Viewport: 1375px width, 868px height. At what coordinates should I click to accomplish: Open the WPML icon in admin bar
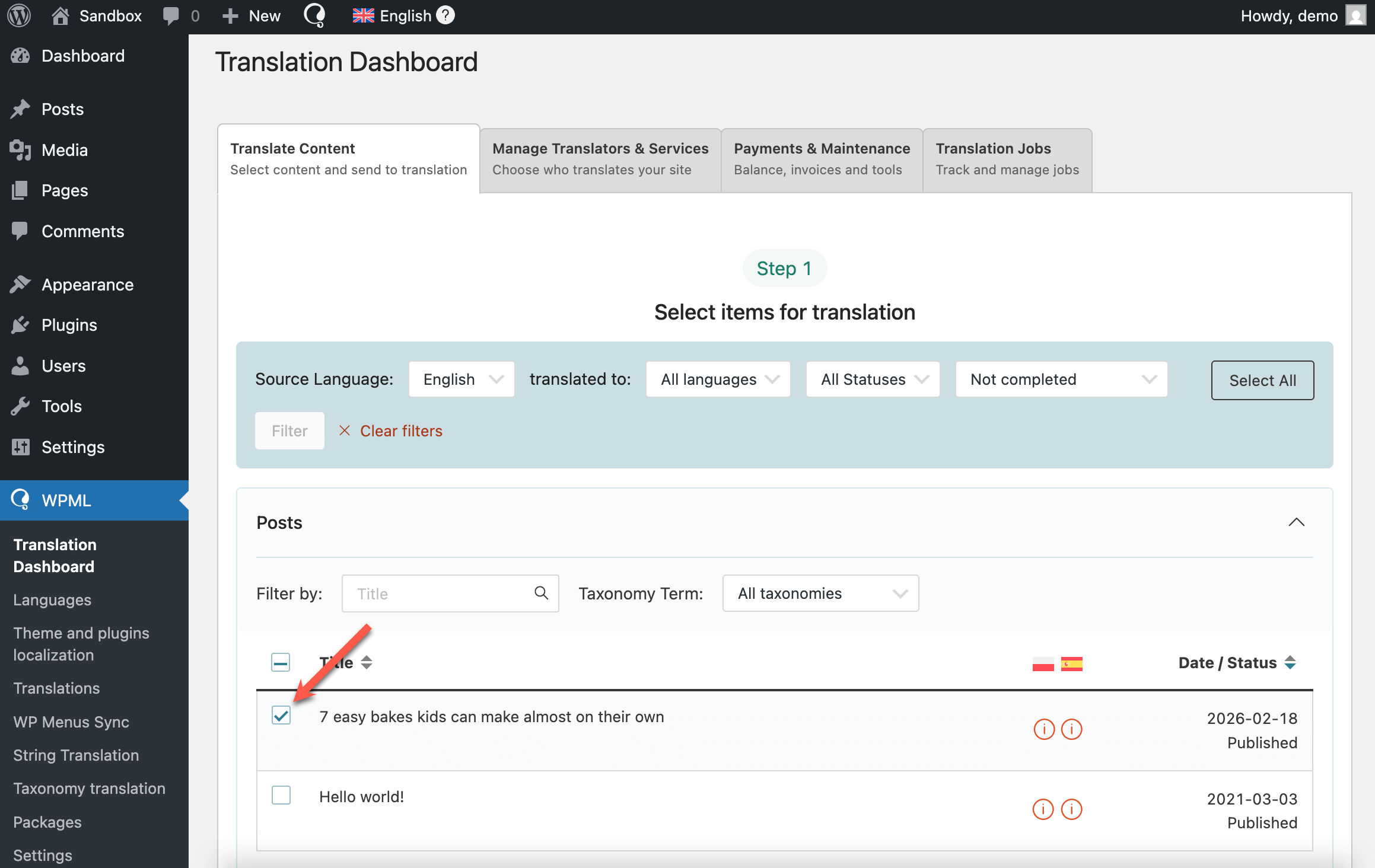pos(314,16)
